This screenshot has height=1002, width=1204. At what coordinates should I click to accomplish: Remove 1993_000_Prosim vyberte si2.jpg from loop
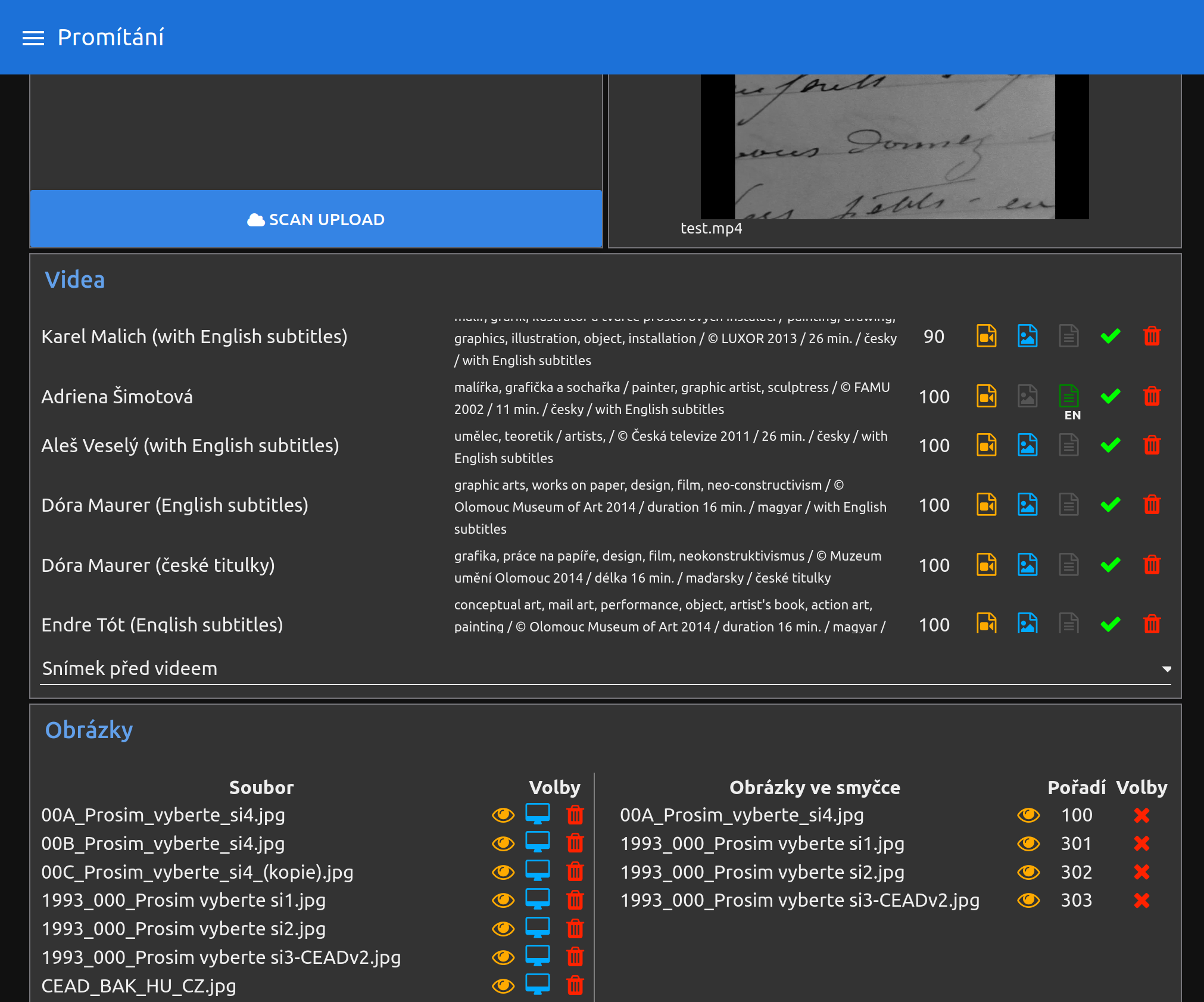click(x=1141, y=872)
